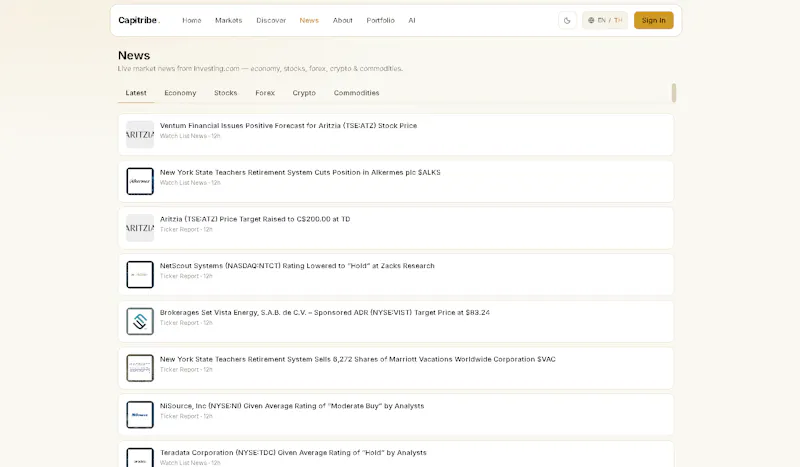Select the News navigation item
The image size is (800, 467).
309,20
